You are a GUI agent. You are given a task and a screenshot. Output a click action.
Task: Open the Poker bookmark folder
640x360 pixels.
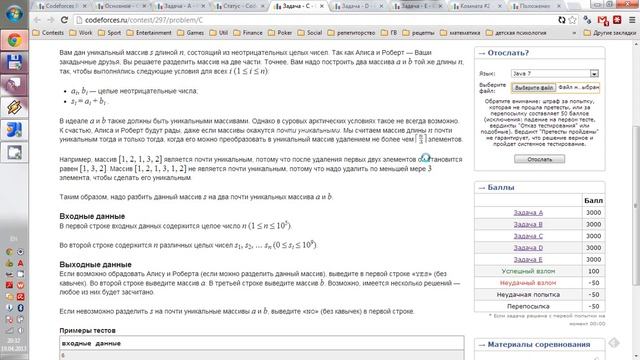tap(280, 33)
